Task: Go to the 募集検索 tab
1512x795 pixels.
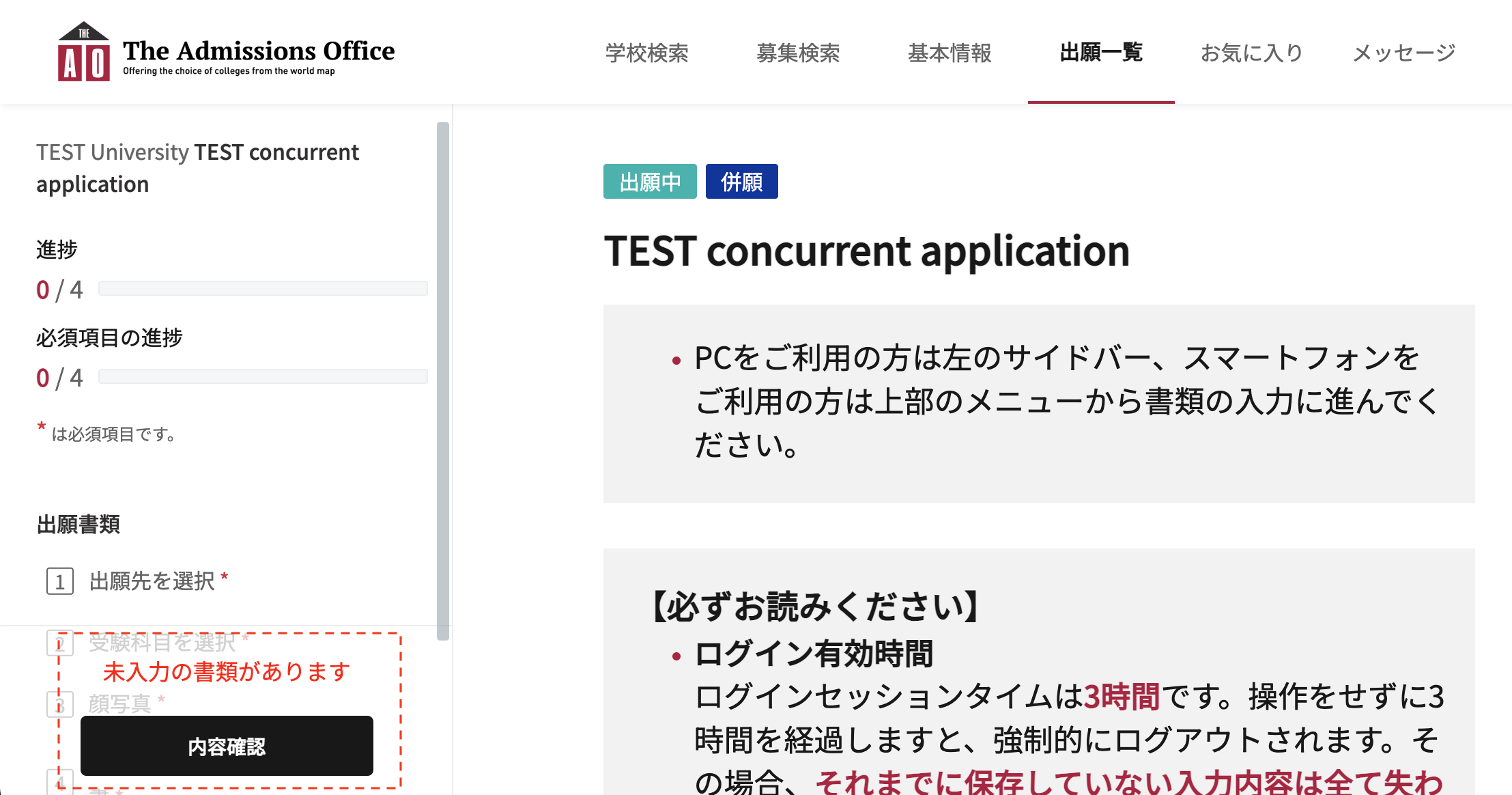Action: 798,53
